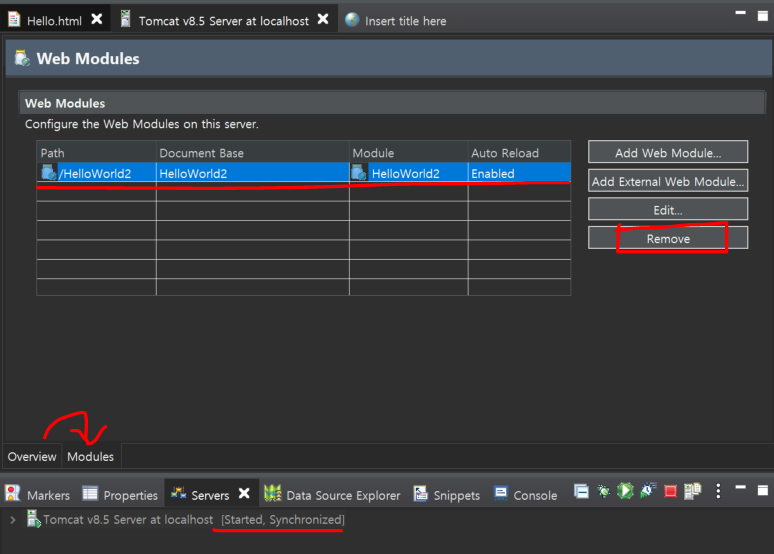Click the Web Modules page header icon
Screen dimensions: 774x554
tap(22, 58)
